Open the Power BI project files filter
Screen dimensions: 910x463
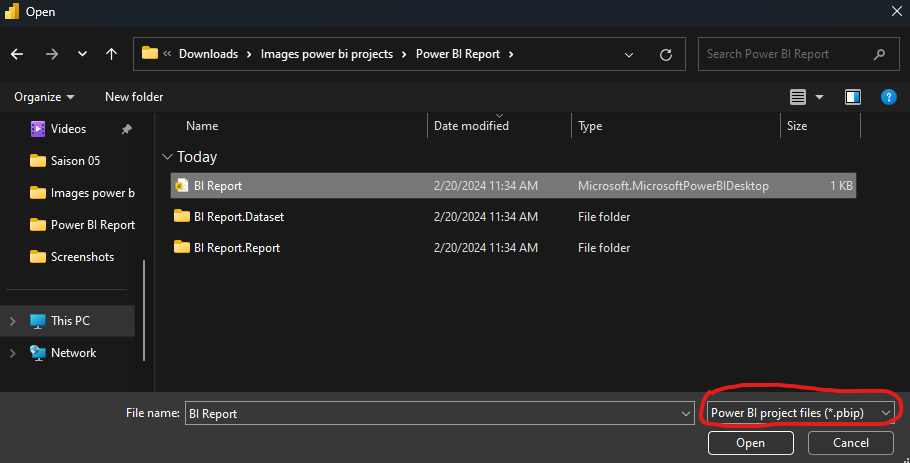800,413
